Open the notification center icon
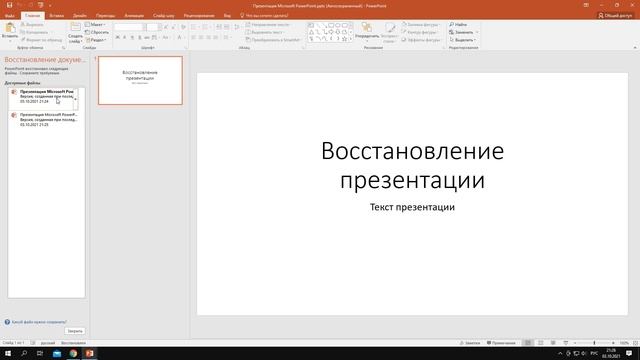Screen dimensions: 640x360 point(629,353)
